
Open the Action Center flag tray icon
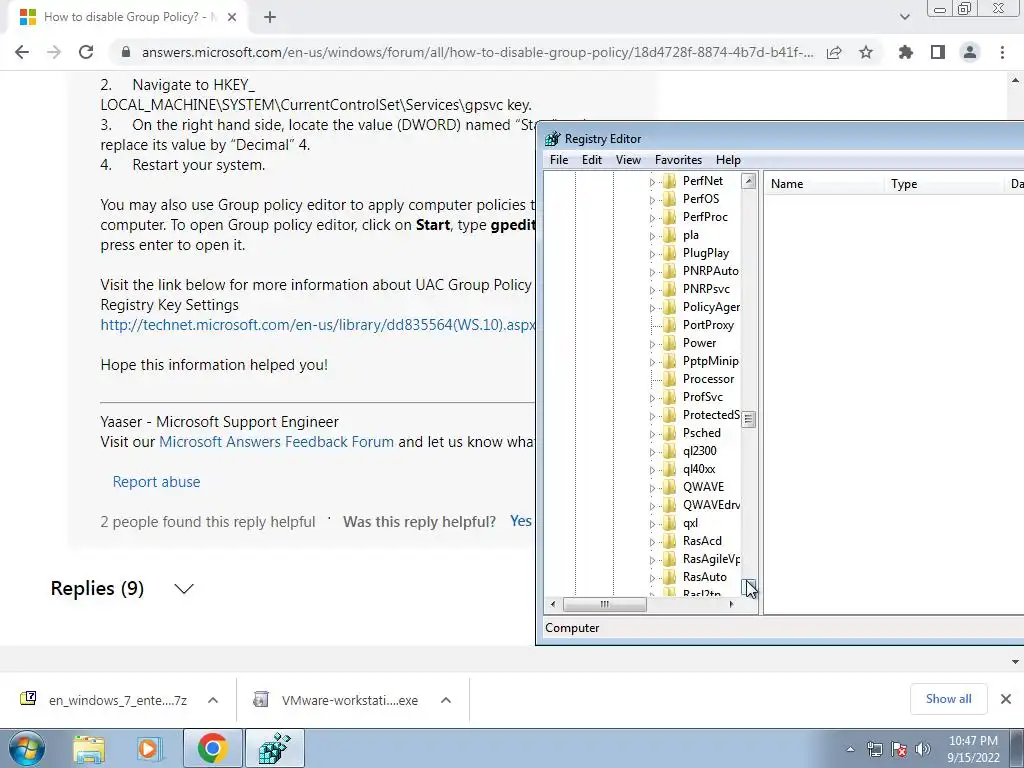pyautogui.click(x=899, y=749)
